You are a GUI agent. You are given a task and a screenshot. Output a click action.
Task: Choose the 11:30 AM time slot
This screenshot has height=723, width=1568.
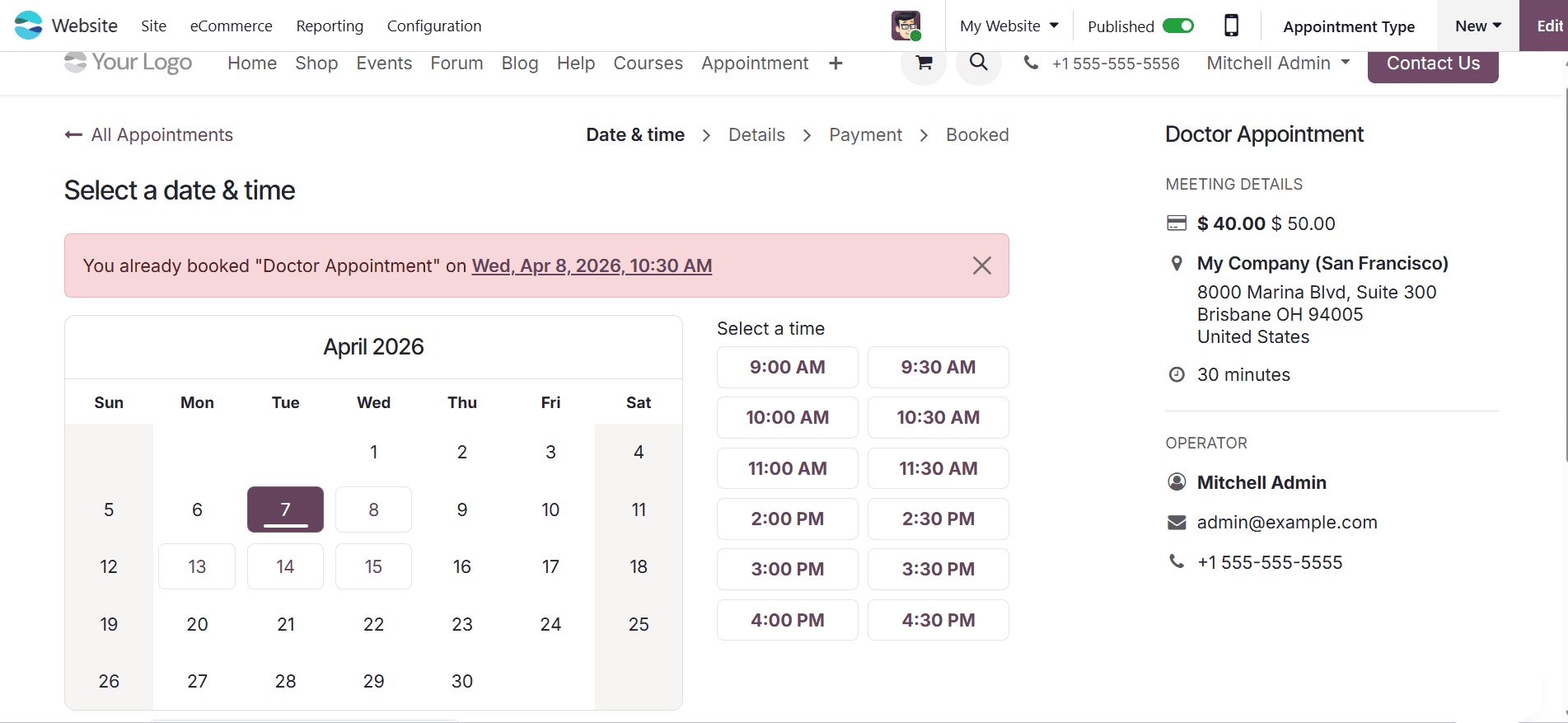938,468
